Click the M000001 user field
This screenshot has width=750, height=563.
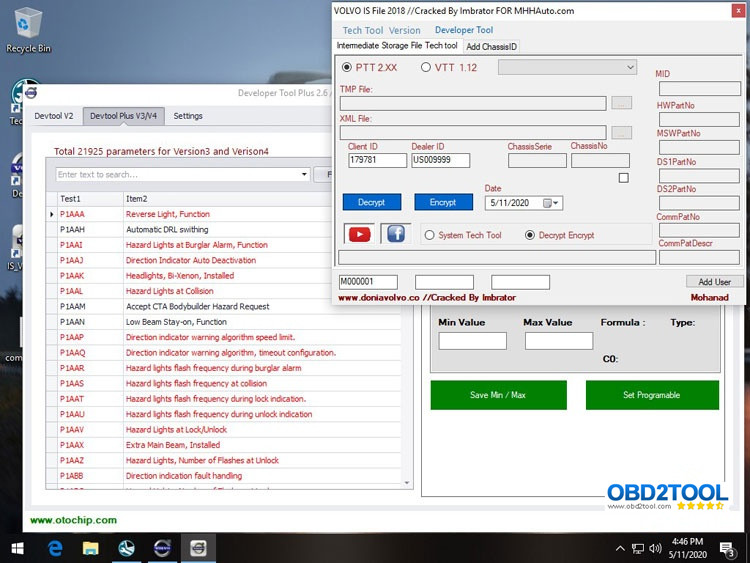point(368,282)
